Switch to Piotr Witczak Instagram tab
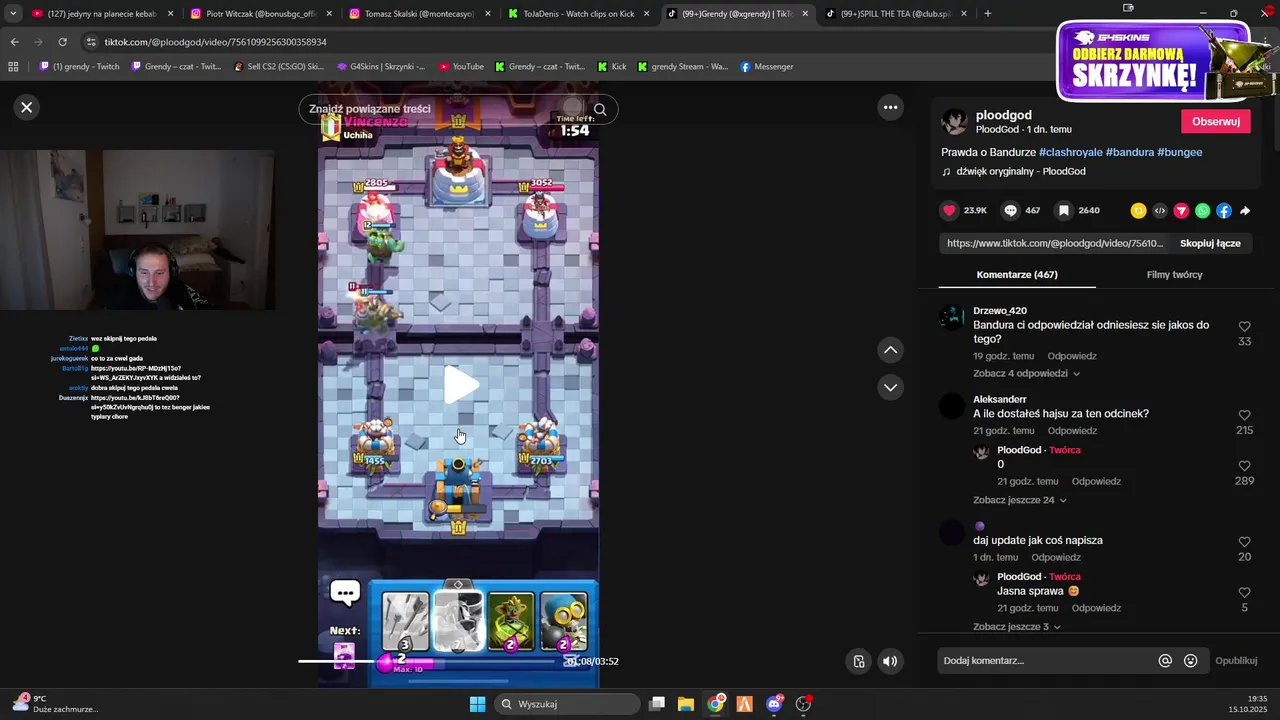This screenshot has width=1280, height=720. click(x=259, y=14)
